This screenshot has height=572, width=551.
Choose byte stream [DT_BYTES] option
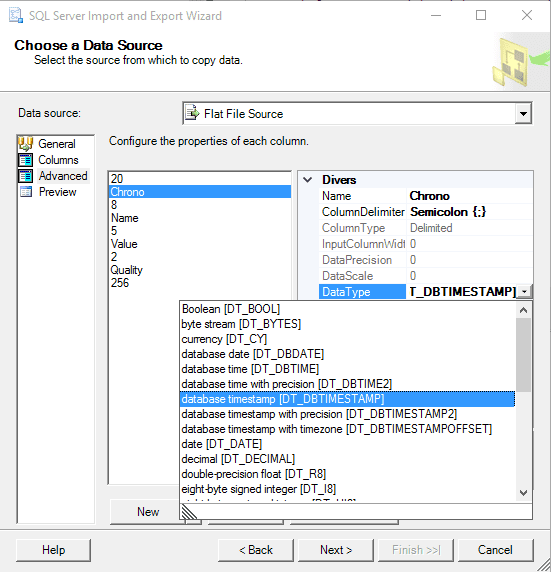(347, 324)
